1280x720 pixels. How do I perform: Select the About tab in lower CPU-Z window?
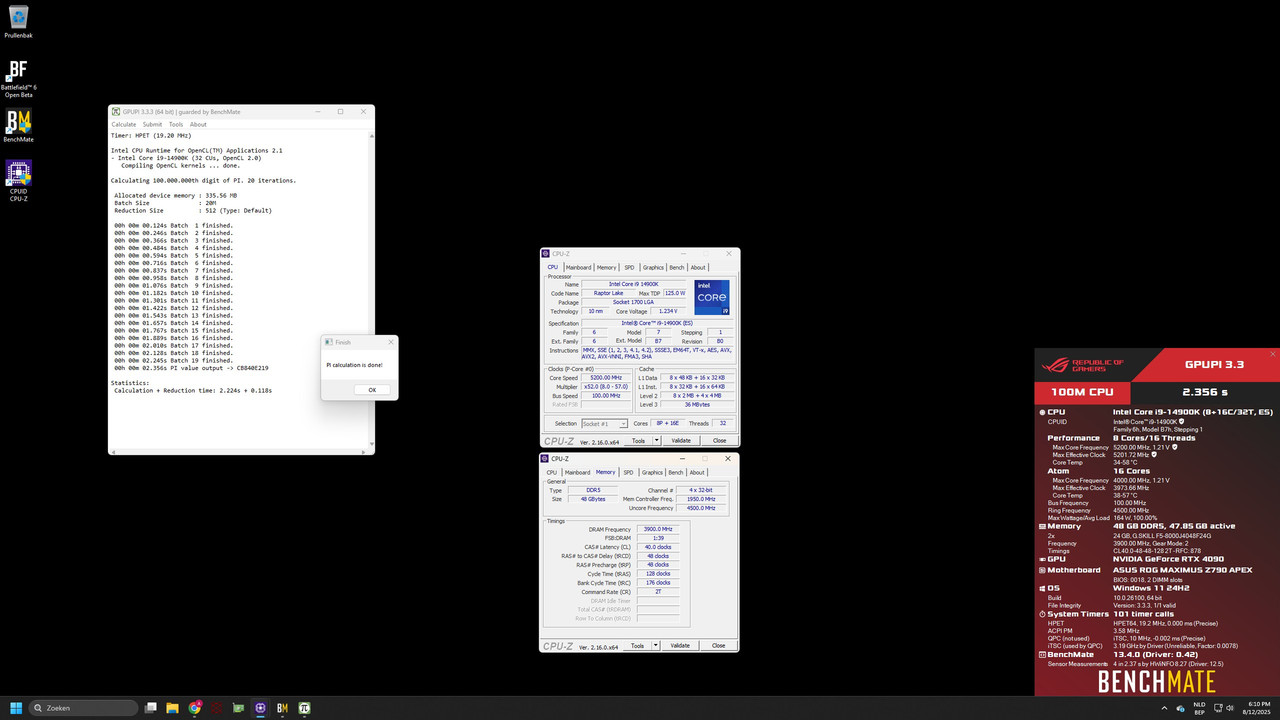point(697,472)
